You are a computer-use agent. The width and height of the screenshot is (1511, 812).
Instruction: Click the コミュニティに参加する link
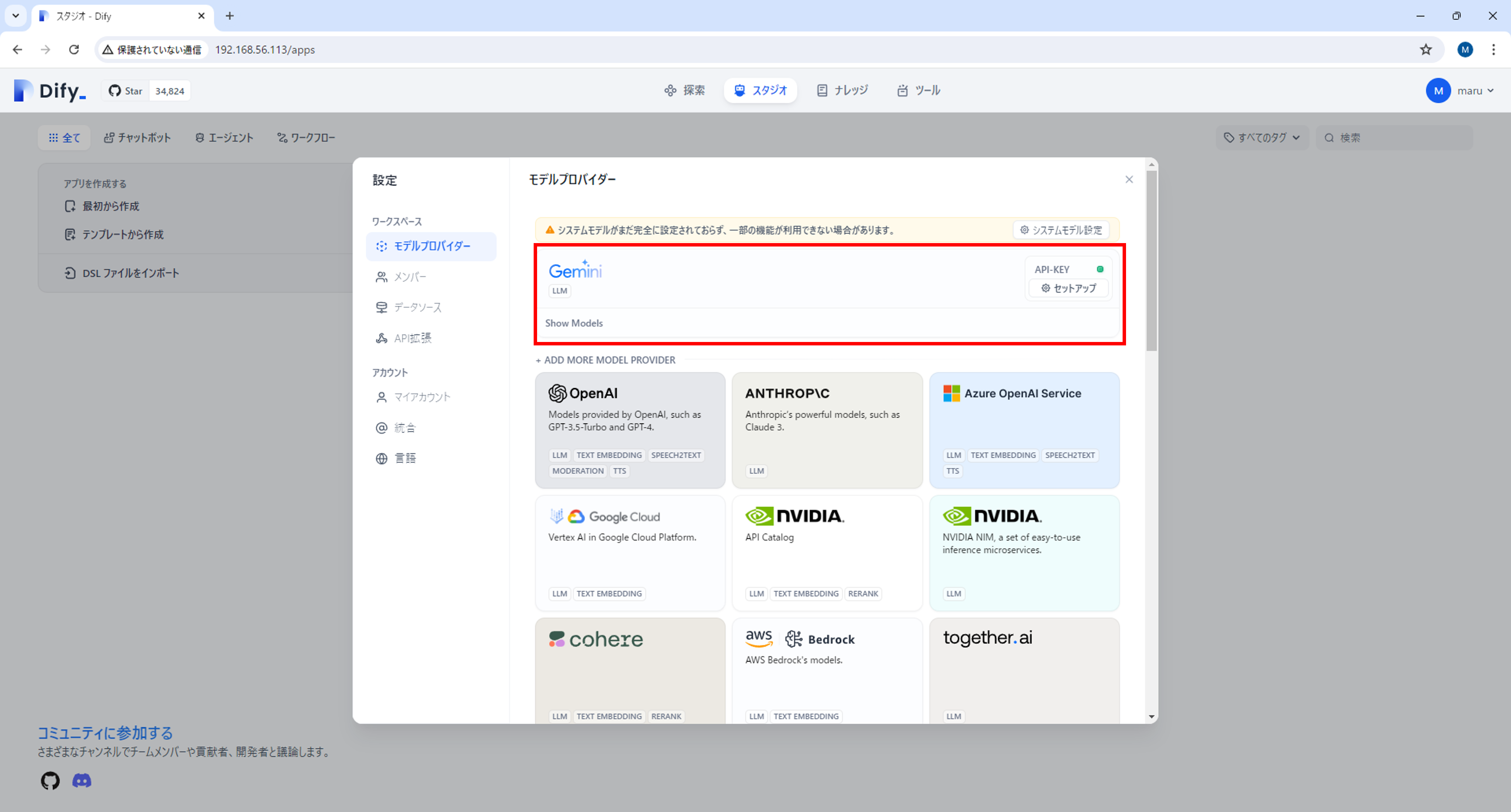tap(105, 733)
